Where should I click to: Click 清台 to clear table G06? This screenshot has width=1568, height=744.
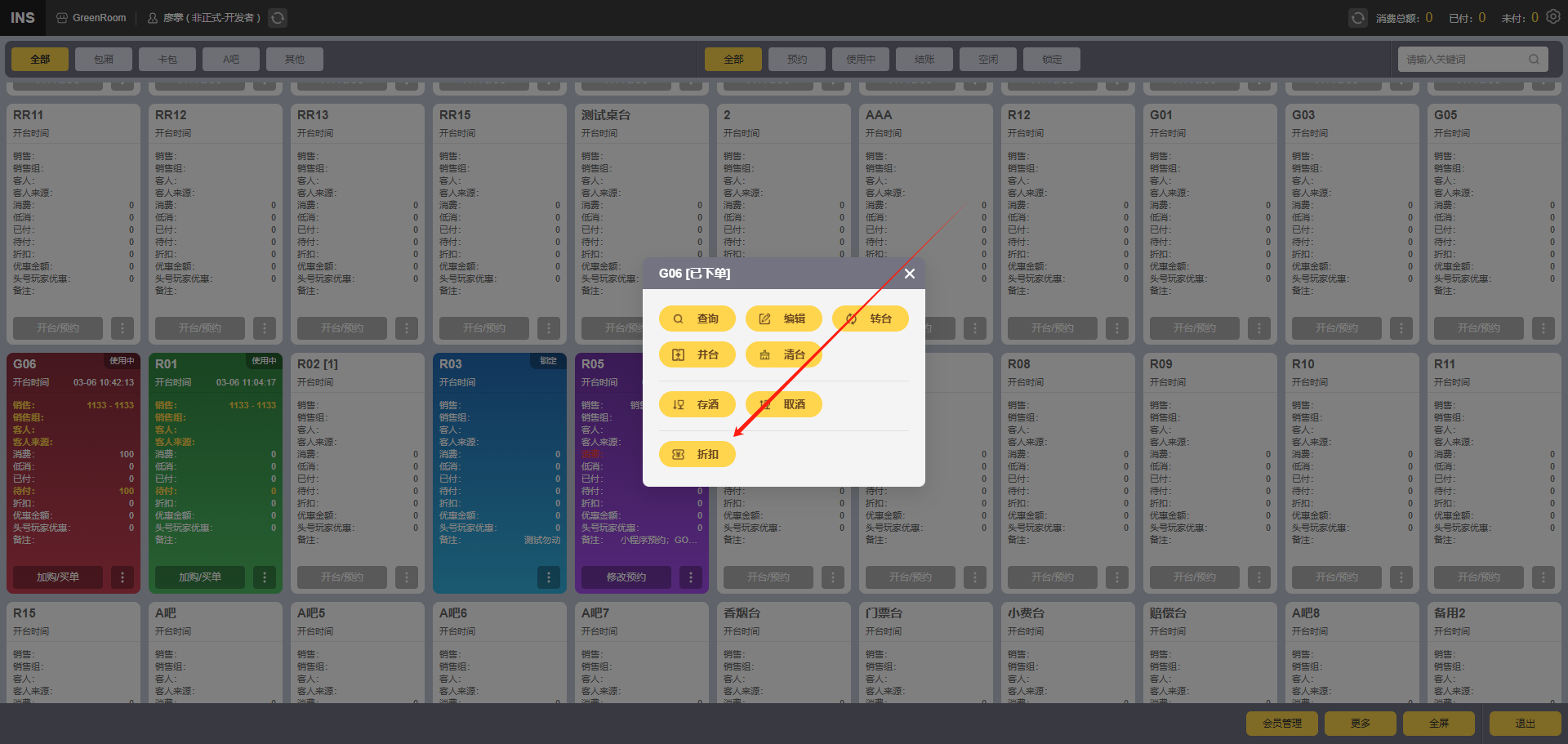tap(783, 354)
